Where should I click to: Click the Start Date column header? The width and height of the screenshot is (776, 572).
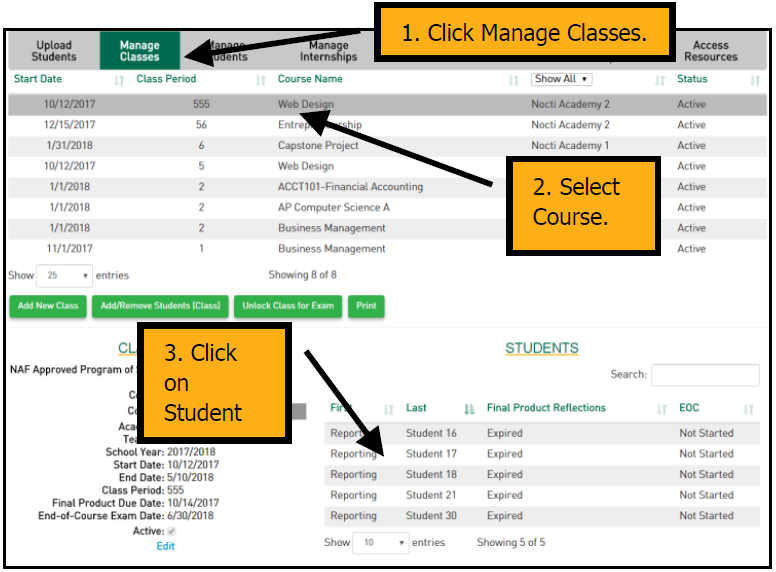pyautogui.click(x=38, y=79)
